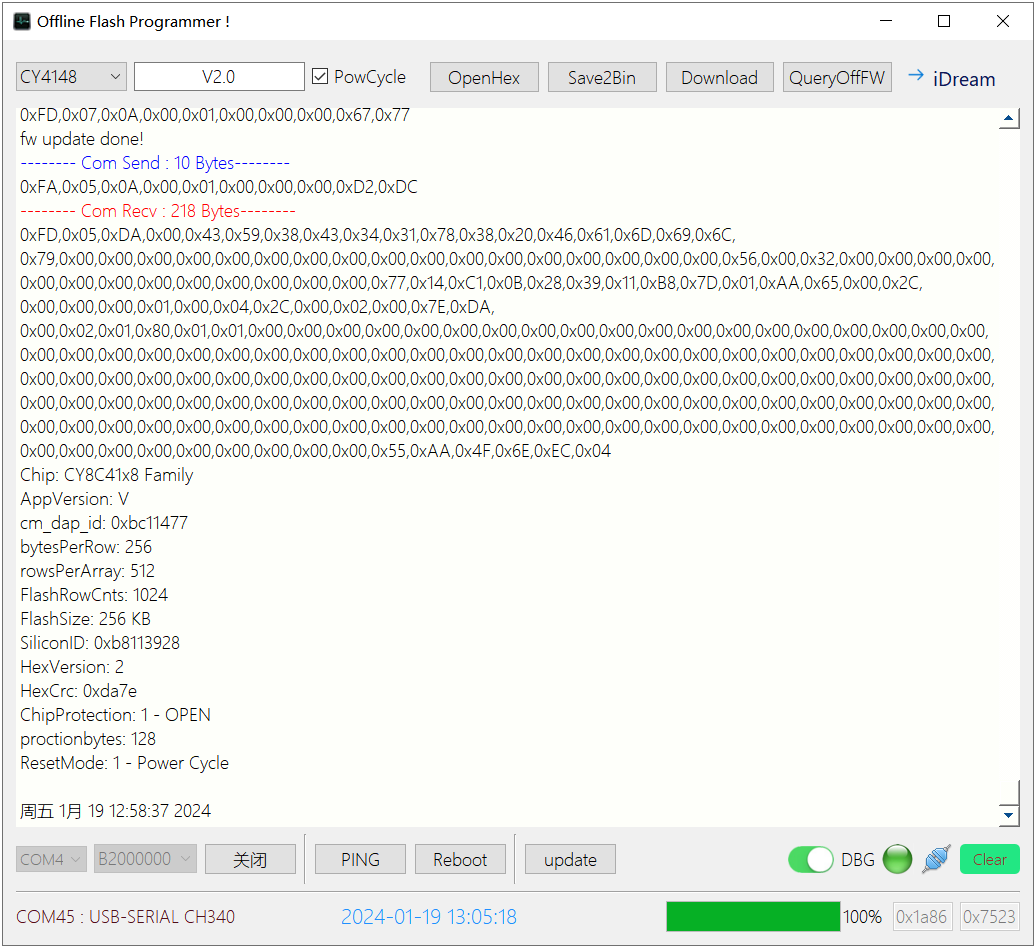Clear the log with the Clear button
The height and width of the screenshot is (948, 1036).
989,859
